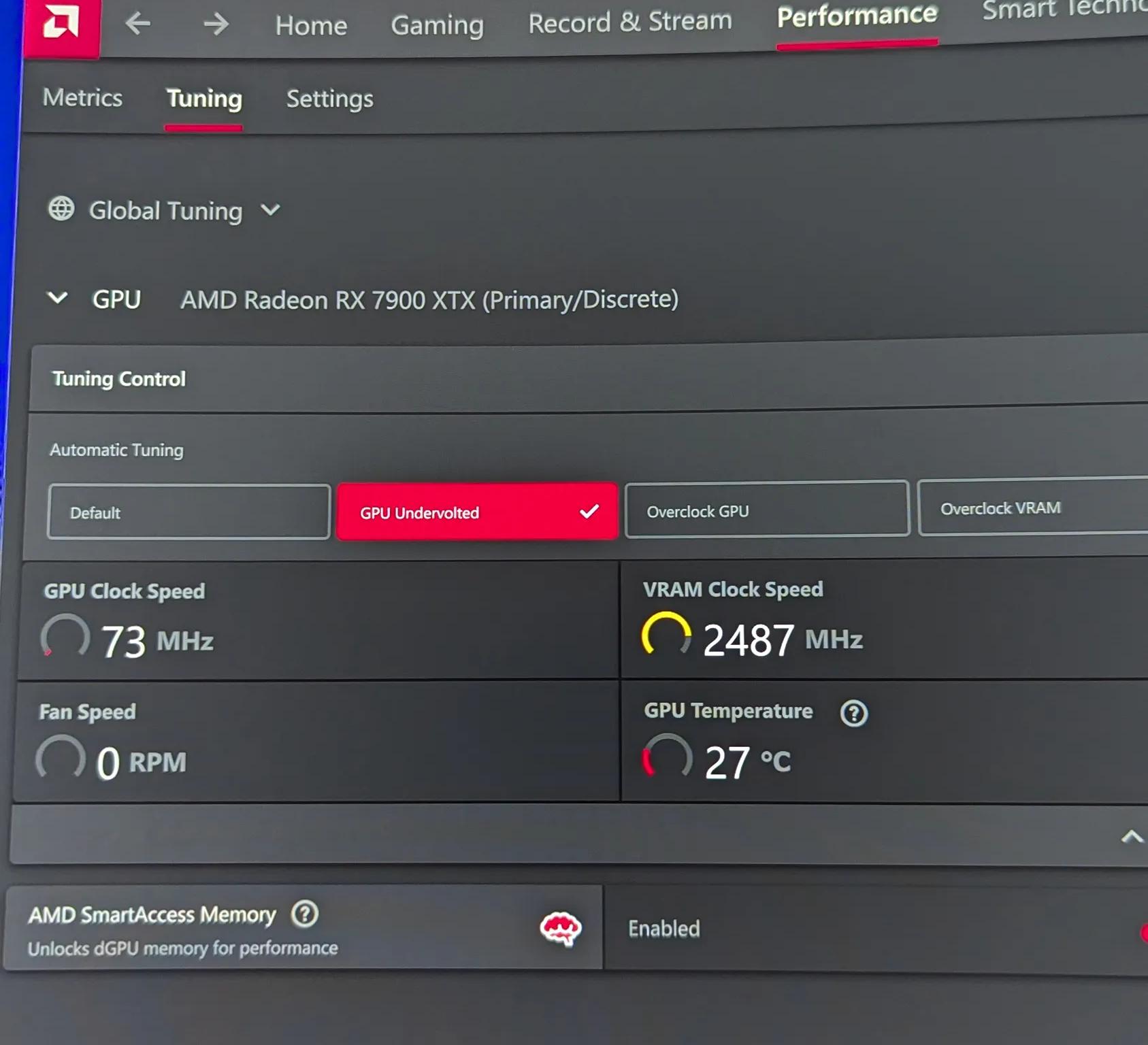Choose the Overclock VRAM preset

pyautogui.click(x=1033, y=507)
